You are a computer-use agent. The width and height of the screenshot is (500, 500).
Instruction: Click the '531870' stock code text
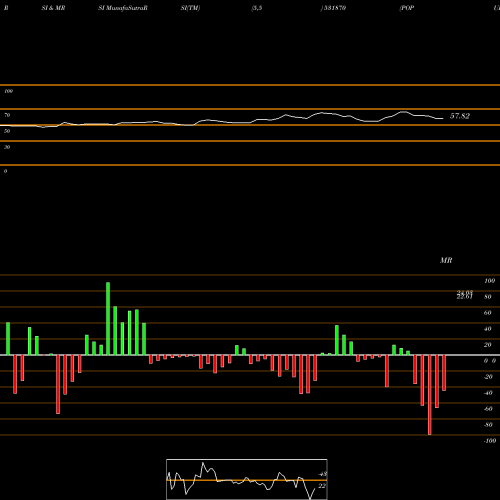(334, 8)
